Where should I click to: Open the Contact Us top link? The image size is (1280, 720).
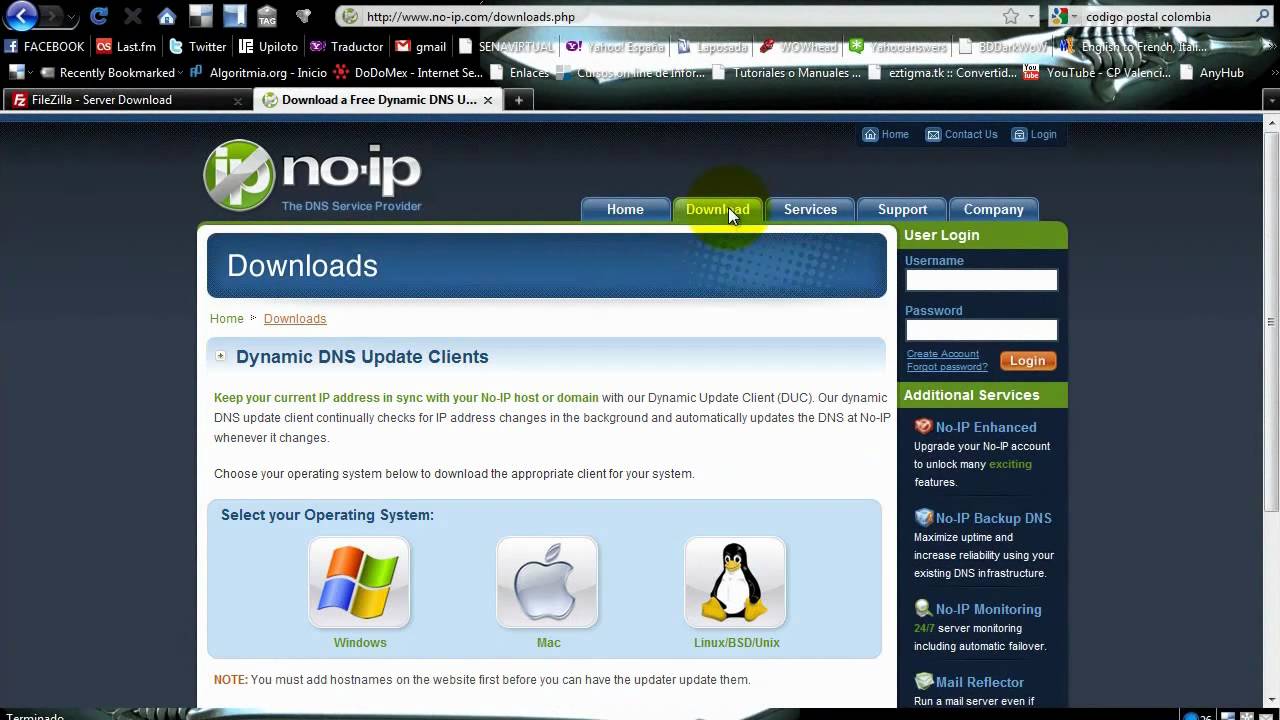coord(962,134)
